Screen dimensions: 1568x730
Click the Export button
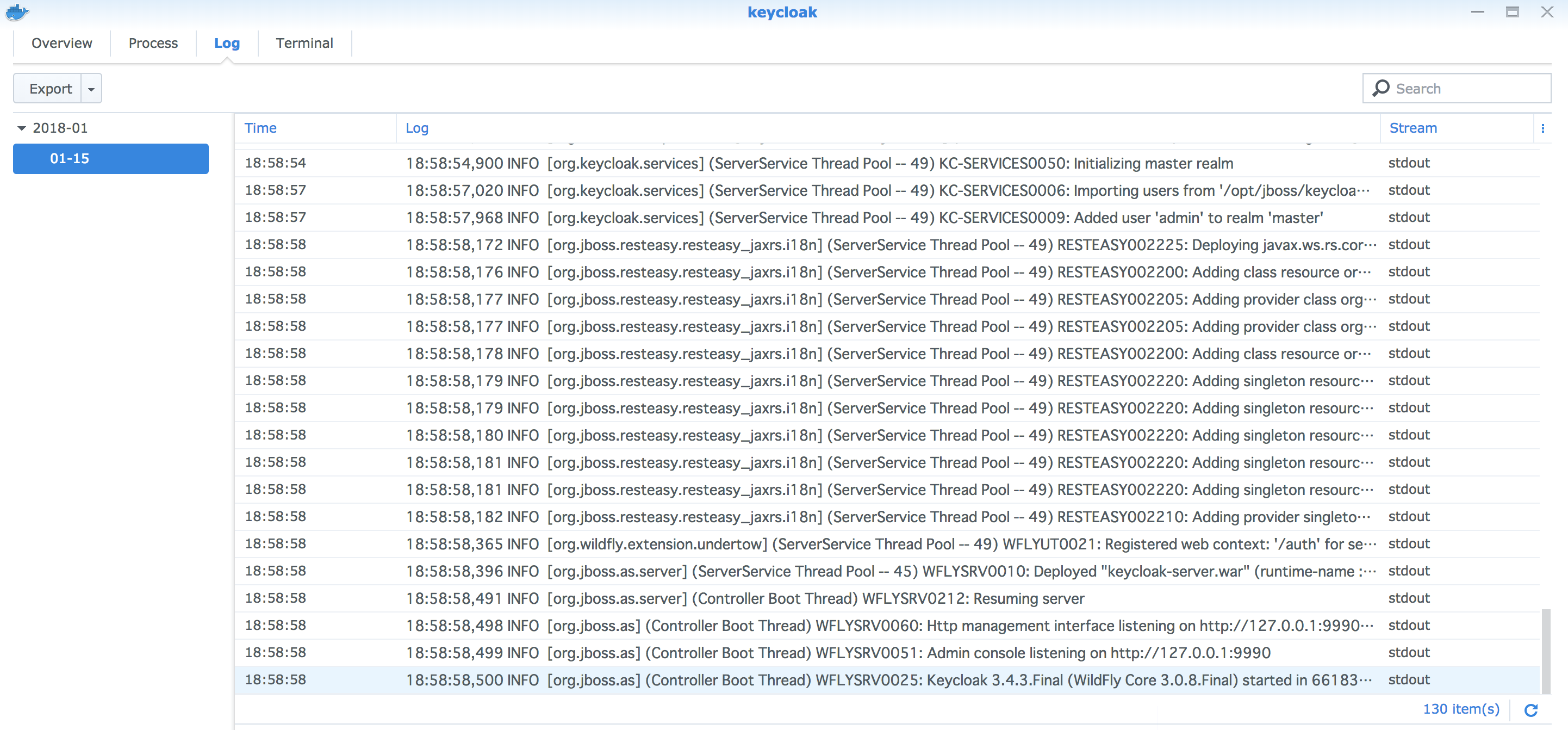[x=50, y=89]
